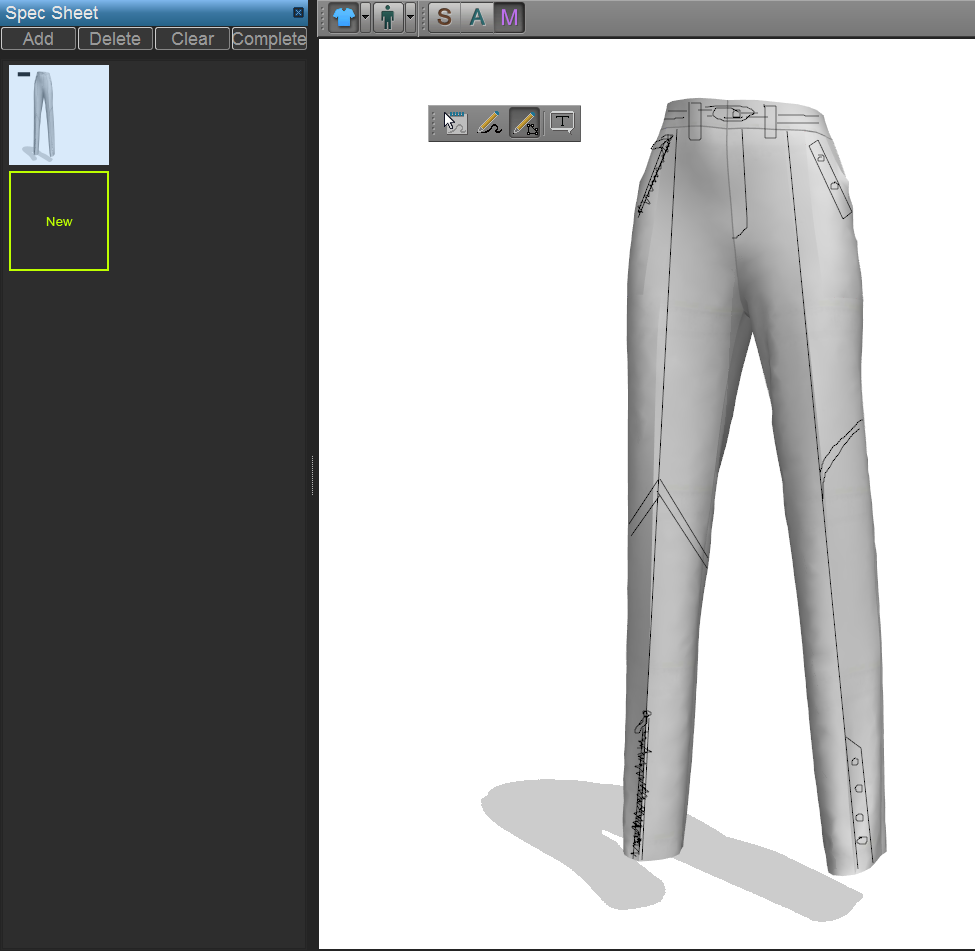This screenshot has height=951, width=975.
Task: Toggle the brown S mode button
Action: 444,18
